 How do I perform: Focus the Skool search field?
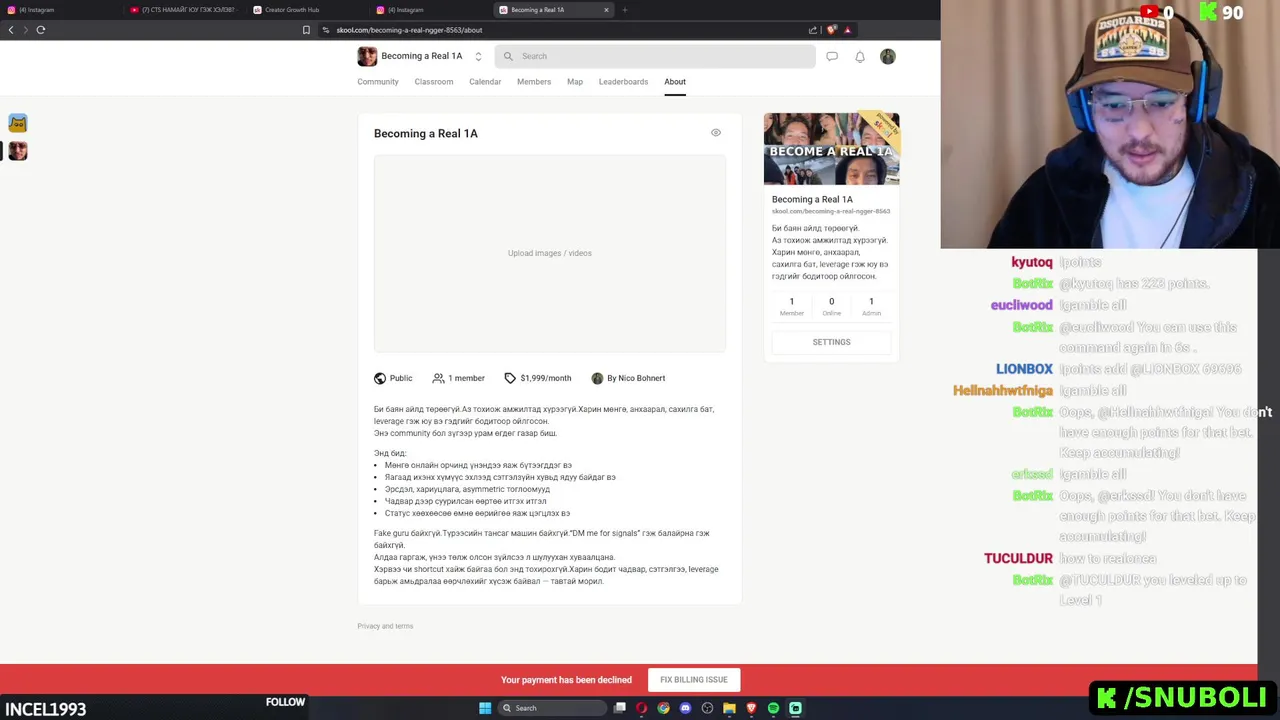pos(655,56)
